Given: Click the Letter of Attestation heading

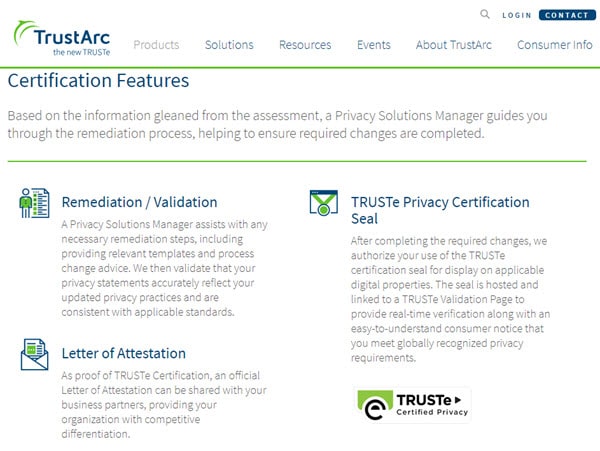Looking at the screenshot, I should pos(124,353).
